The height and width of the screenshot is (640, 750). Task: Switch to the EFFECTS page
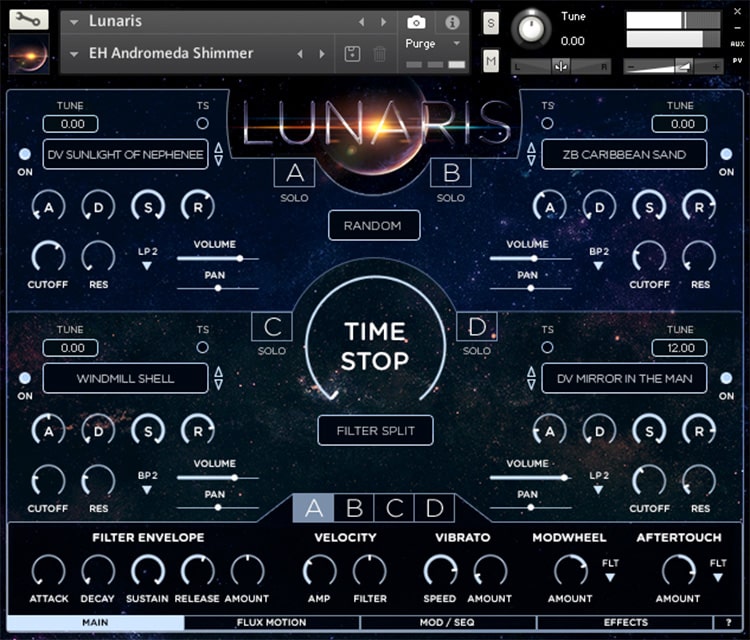click(x=625, y=622)
